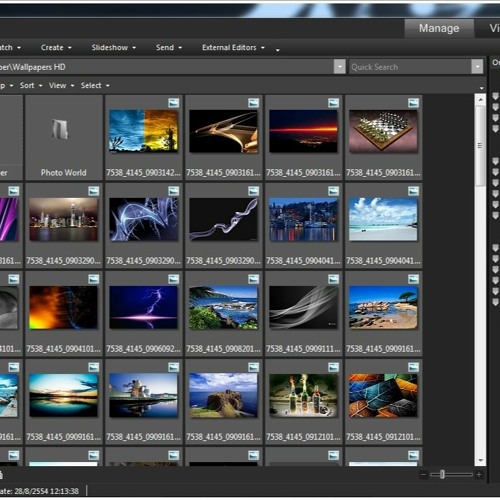Click the filename 7538_4145_0903142...
Viewport: 500px width, 500px height.
pos(143,173)
